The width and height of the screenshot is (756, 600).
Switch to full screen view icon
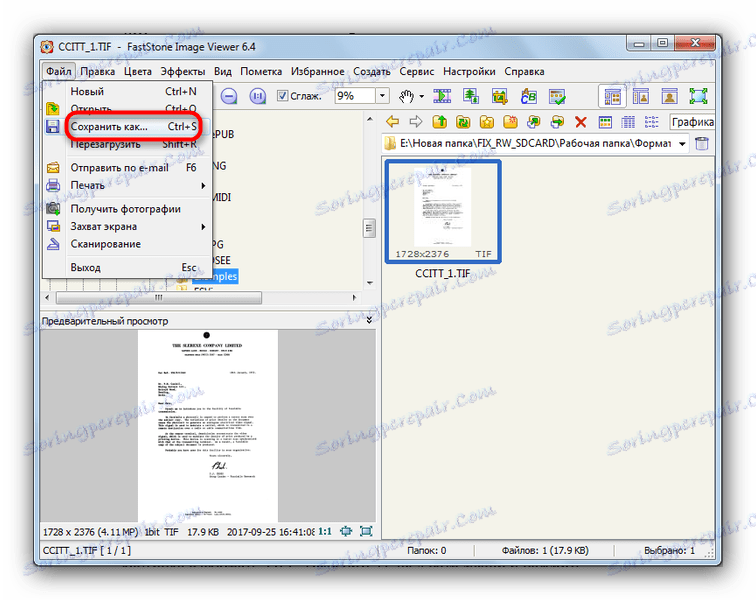pos(698,96)
